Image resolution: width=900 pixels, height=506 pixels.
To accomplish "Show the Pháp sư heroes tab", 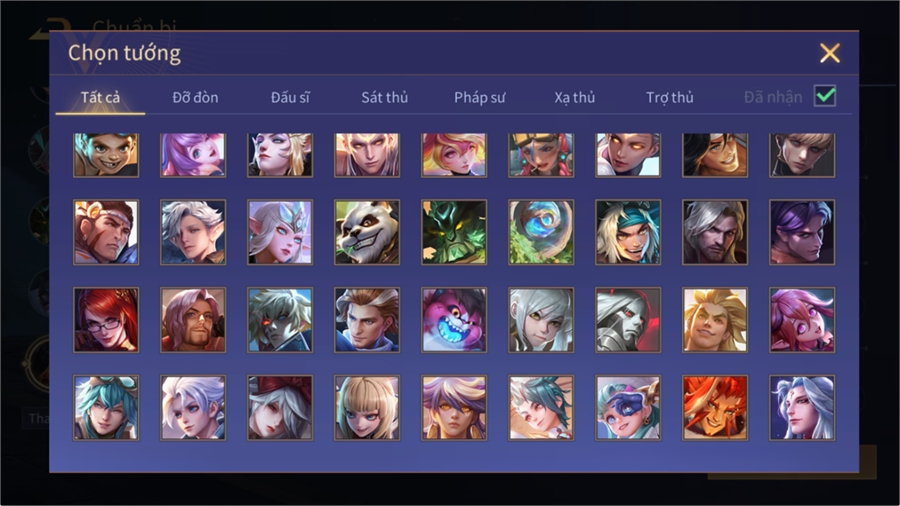I will point(480,98).
